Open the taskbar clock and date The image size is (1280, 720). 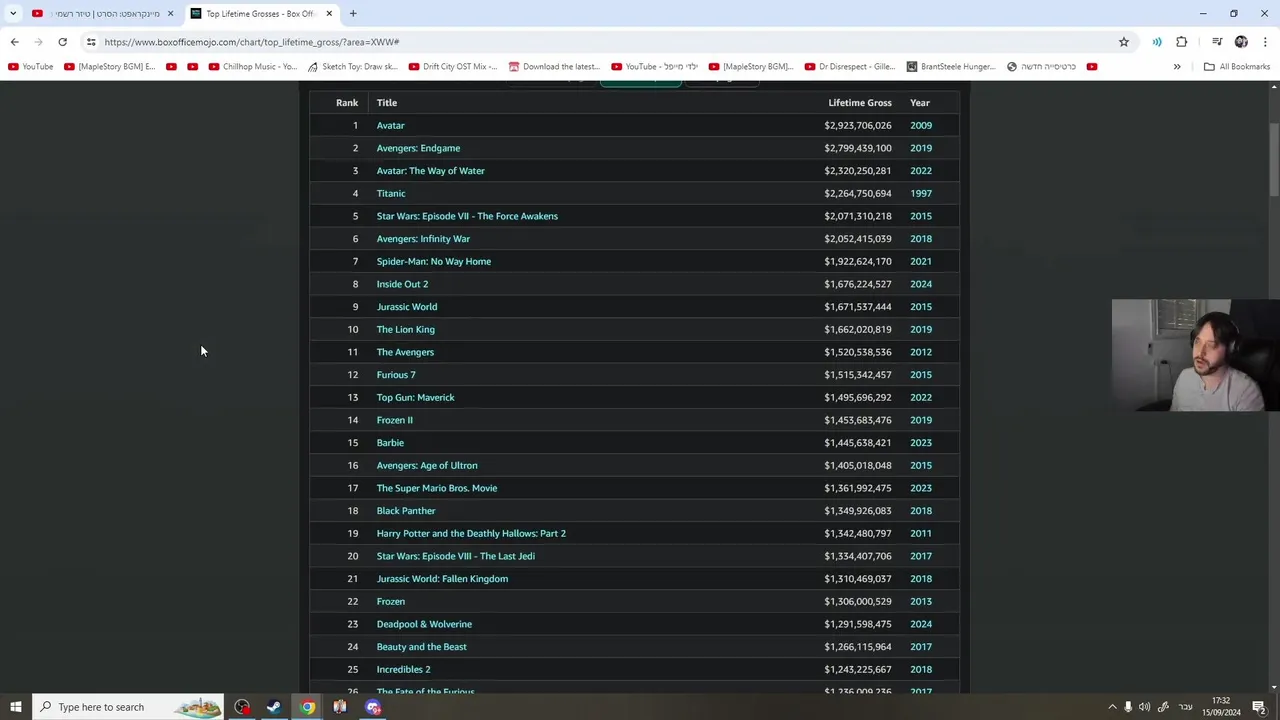(x=1221, y=707)
